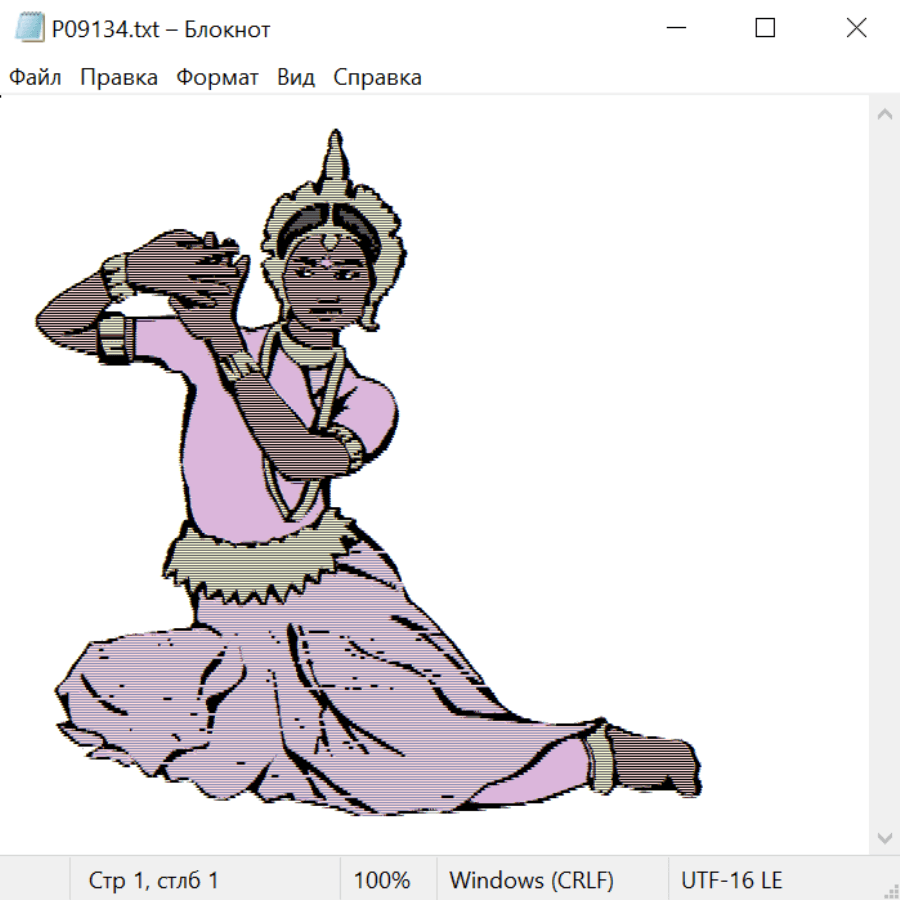
Task: Click the 'Стр 1, стлб 1' status bar field
Action: 153,881
